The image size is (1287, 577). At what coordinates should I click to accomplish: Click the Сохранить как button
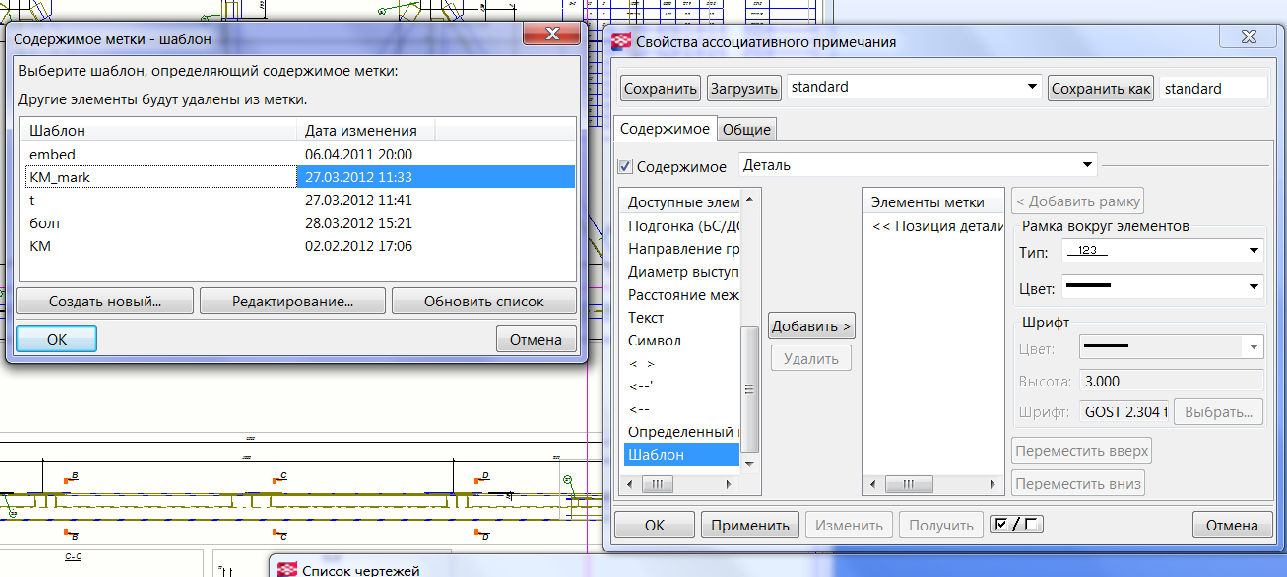coord(1101,88)
